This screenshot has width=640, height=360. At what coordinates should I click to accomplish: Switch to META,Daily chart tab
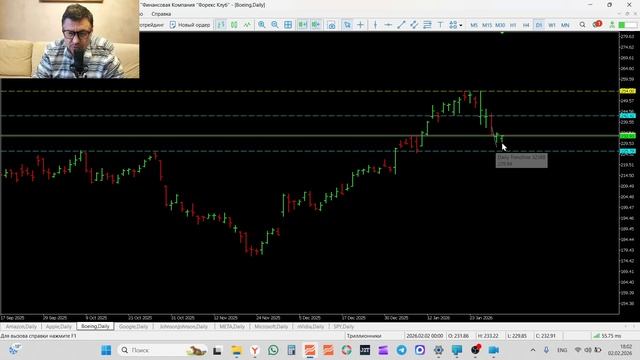click(232, 327)
